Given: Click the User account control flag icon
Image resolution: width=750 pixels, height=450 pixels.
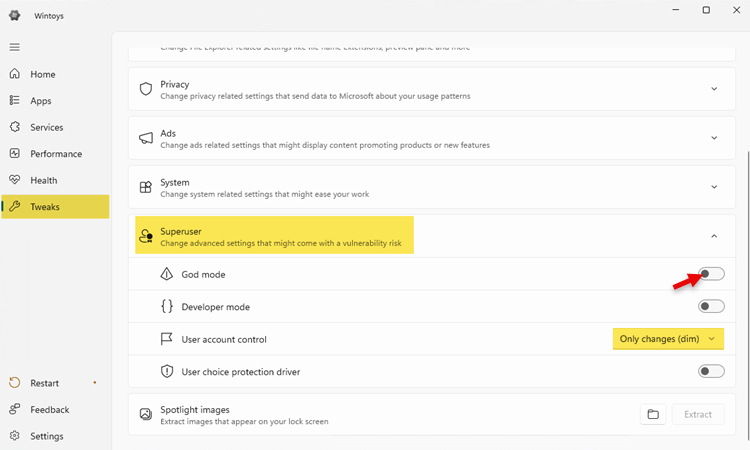Looking at the screenshot, I should 167,339.
